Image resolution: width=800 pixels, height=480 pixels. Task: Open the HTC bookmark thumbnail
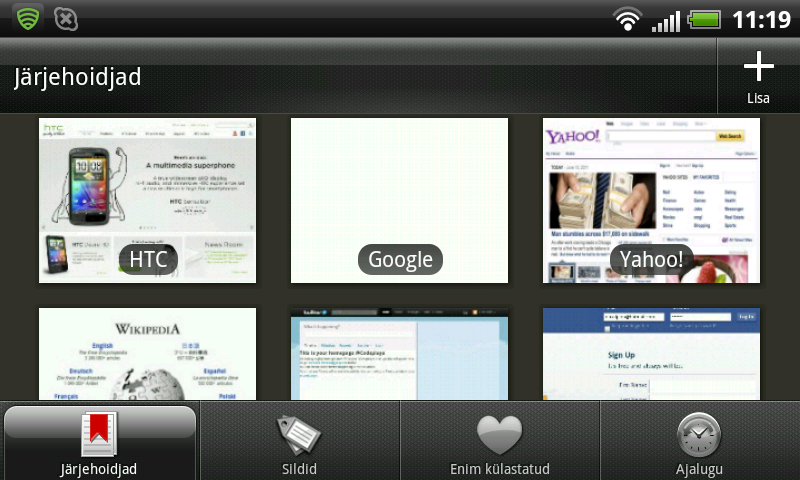147,200
